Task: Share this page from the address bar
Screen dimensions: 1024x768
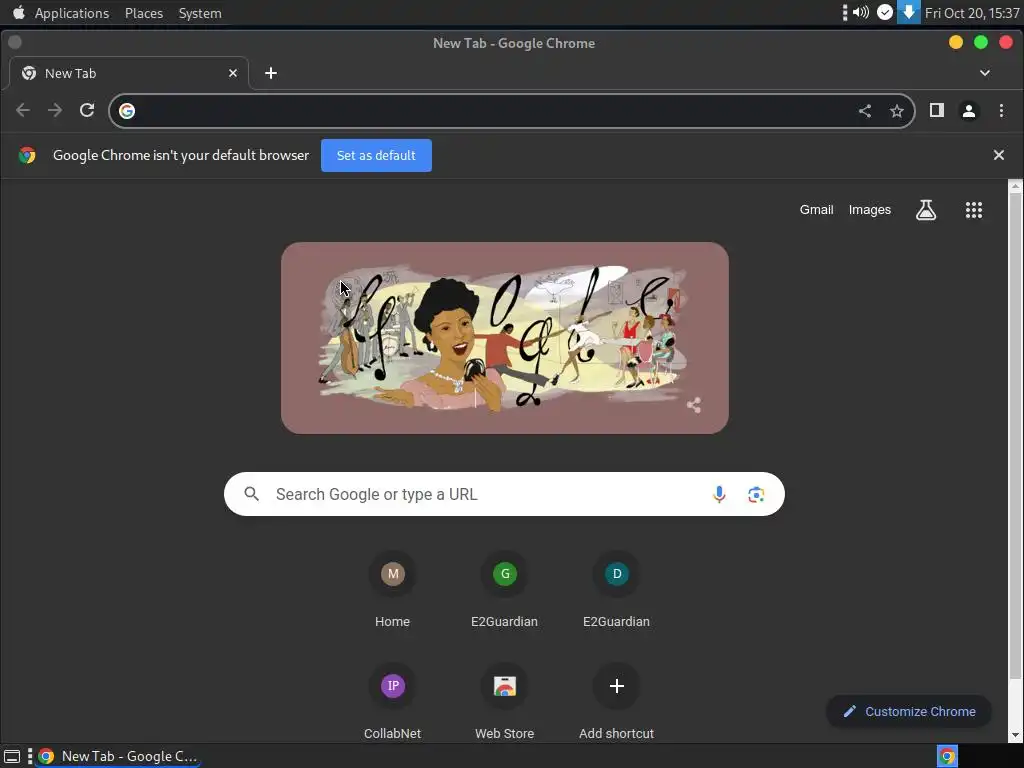Action: point(865,111)
